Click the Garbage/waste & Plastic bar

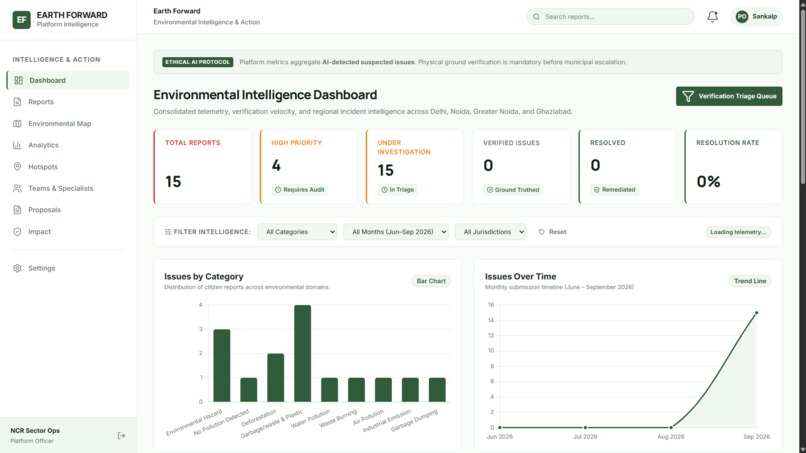302,353
